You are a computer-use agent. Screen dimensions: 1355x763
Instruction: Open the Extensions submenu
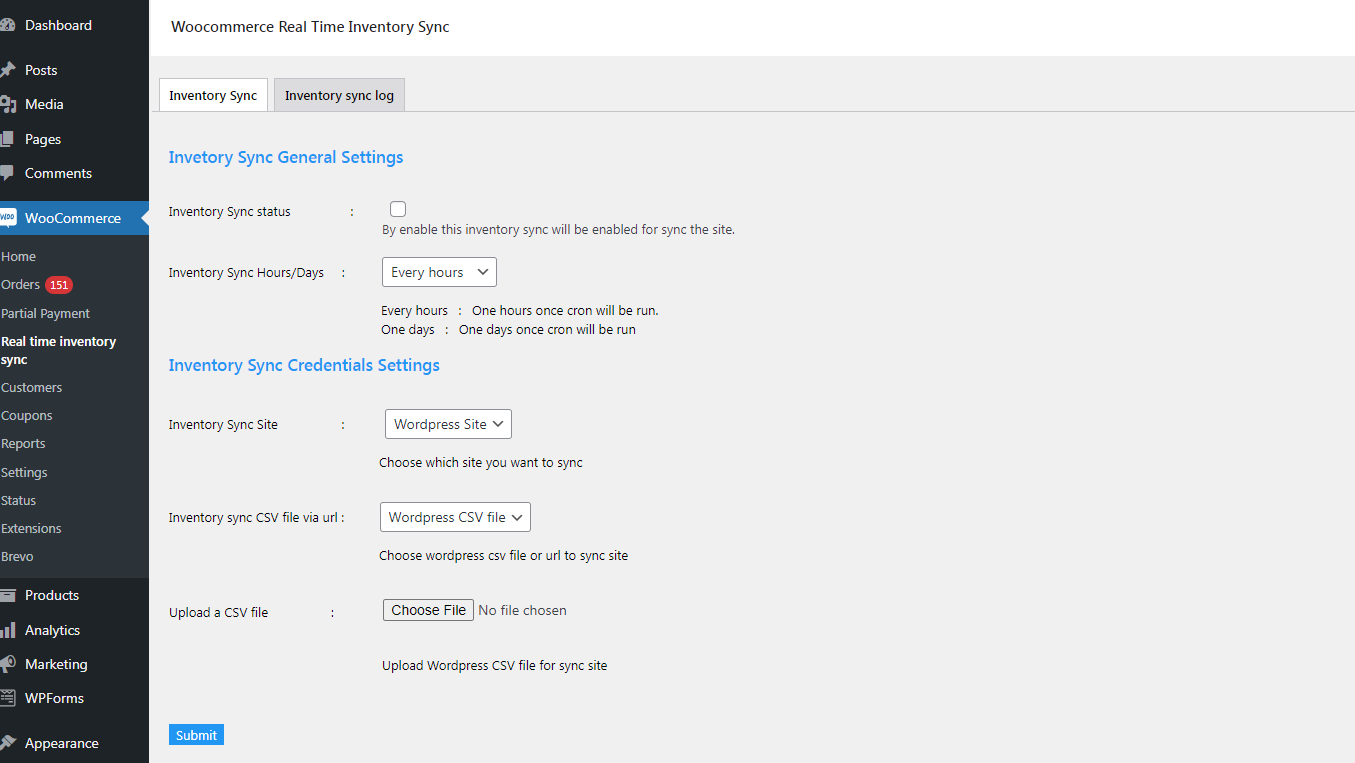point(31,528)
